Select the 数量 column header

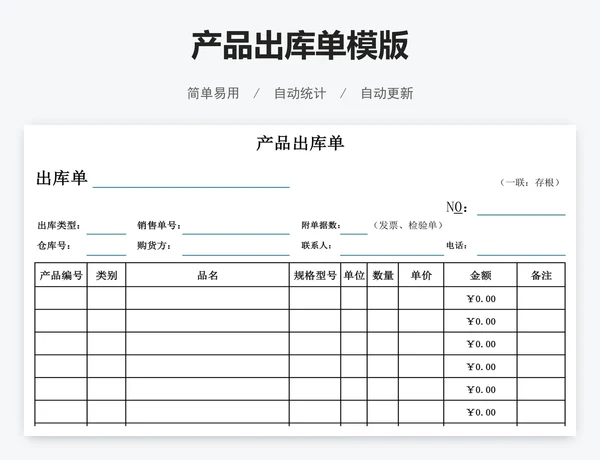(x=383, y=275)
